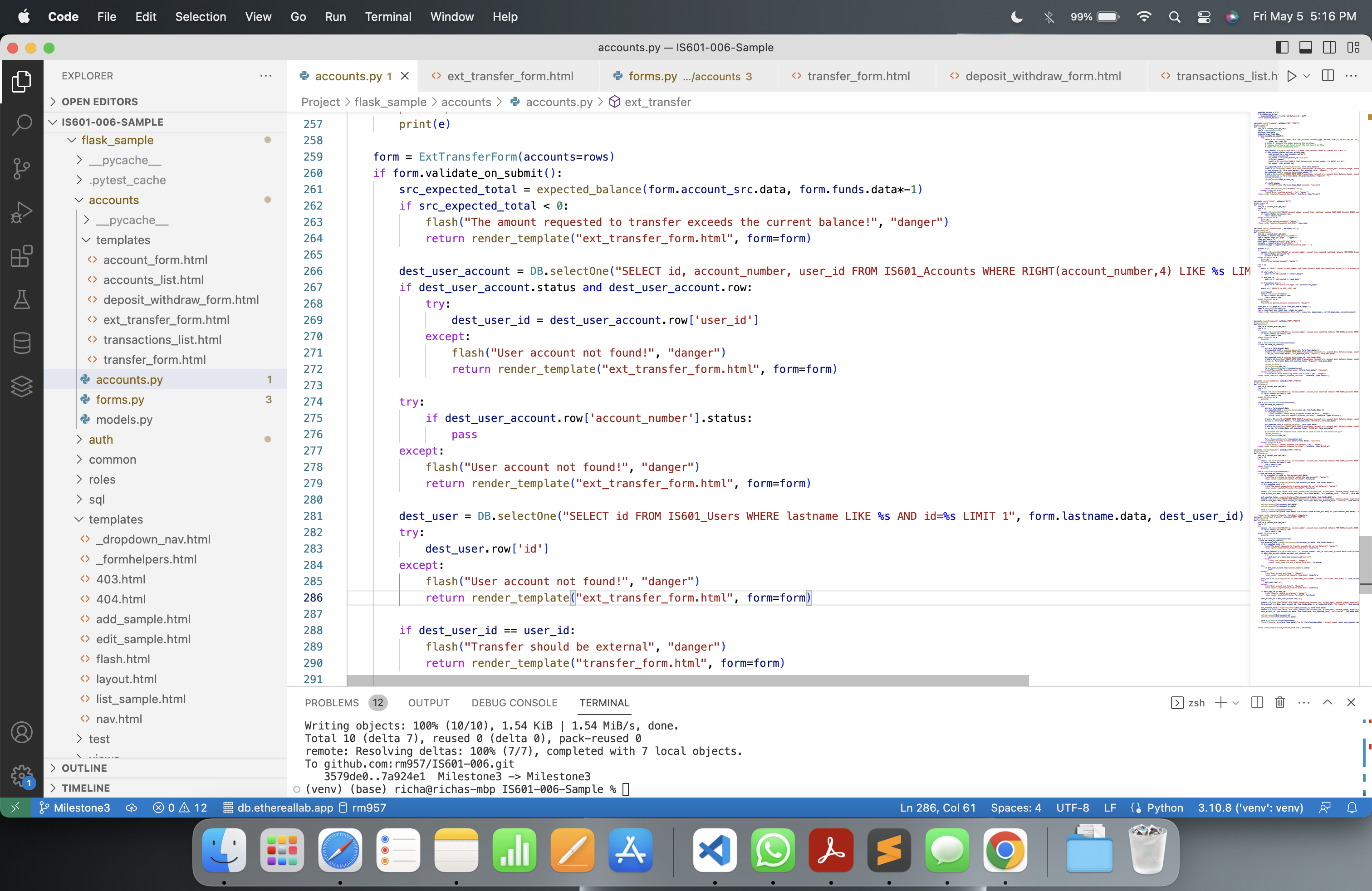Click the flask_sample breadcrumb item
Image resolution: width=1372 pixels, height=891 pixels.
tap(391, 102)
